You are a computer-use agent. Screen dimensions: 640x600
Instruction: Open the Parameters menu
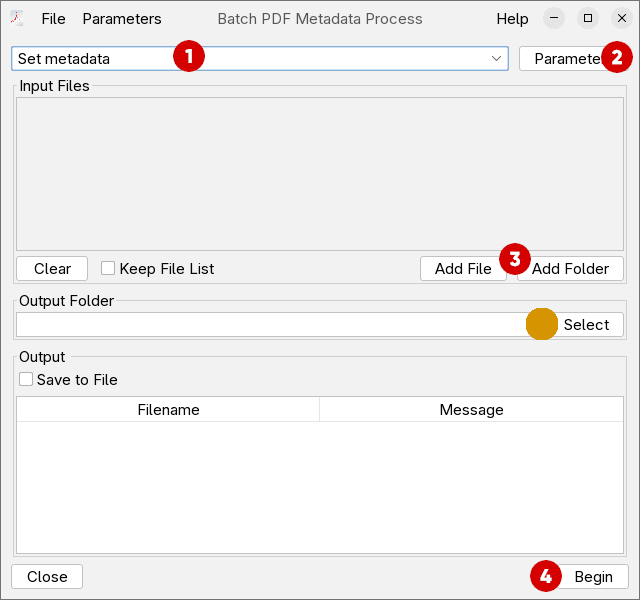pyautogui.click(x=122, y=19)
